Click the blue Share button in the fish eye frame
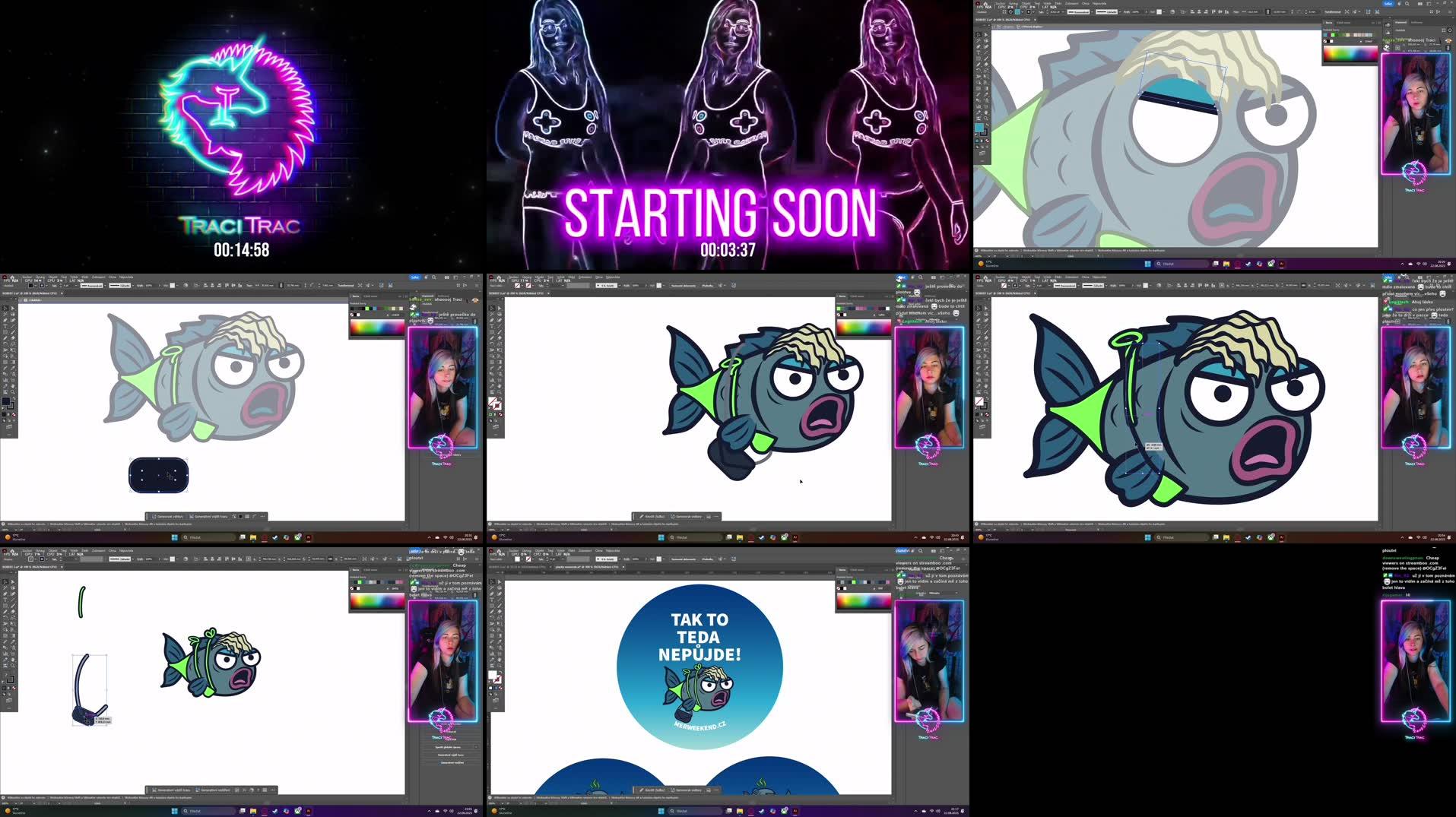Image resolution: width=1456 pixels, height=817 pixels. [1388, 3]
